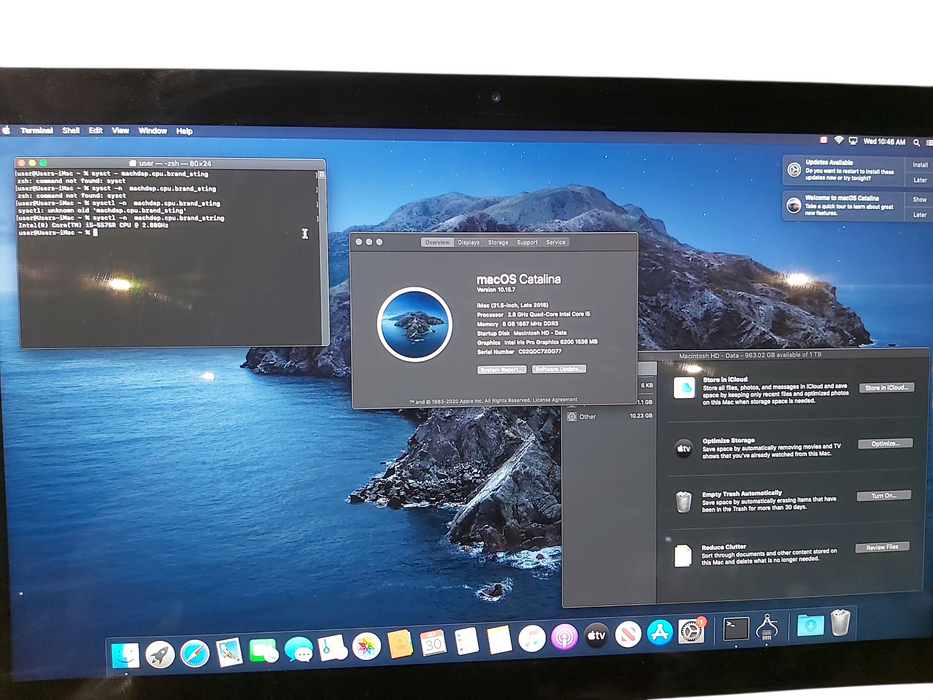Switch to the Displays tab
933x700 pixels.
tap(469, 242)
